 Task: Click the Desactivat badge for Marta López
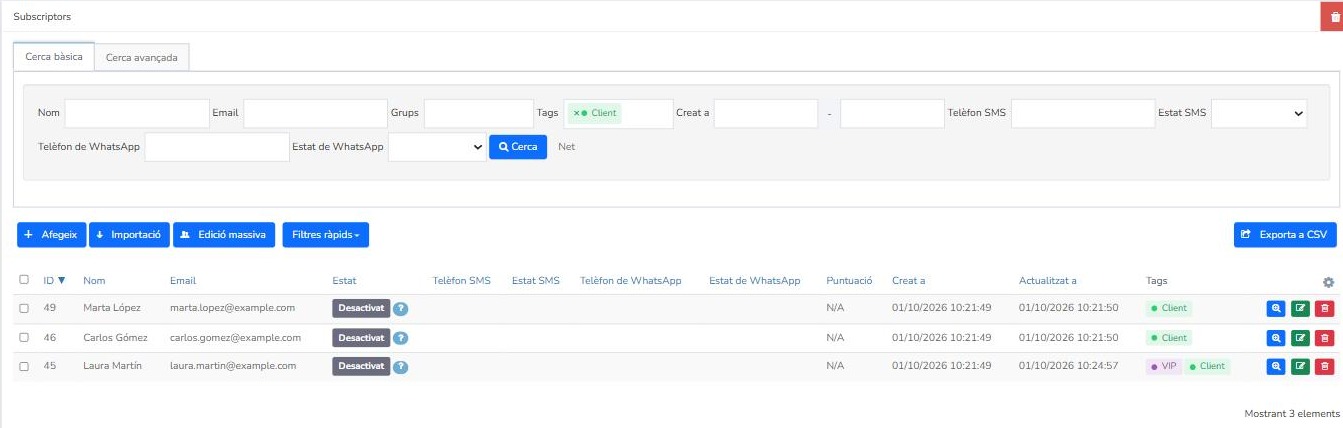click(x=361, y=309)
